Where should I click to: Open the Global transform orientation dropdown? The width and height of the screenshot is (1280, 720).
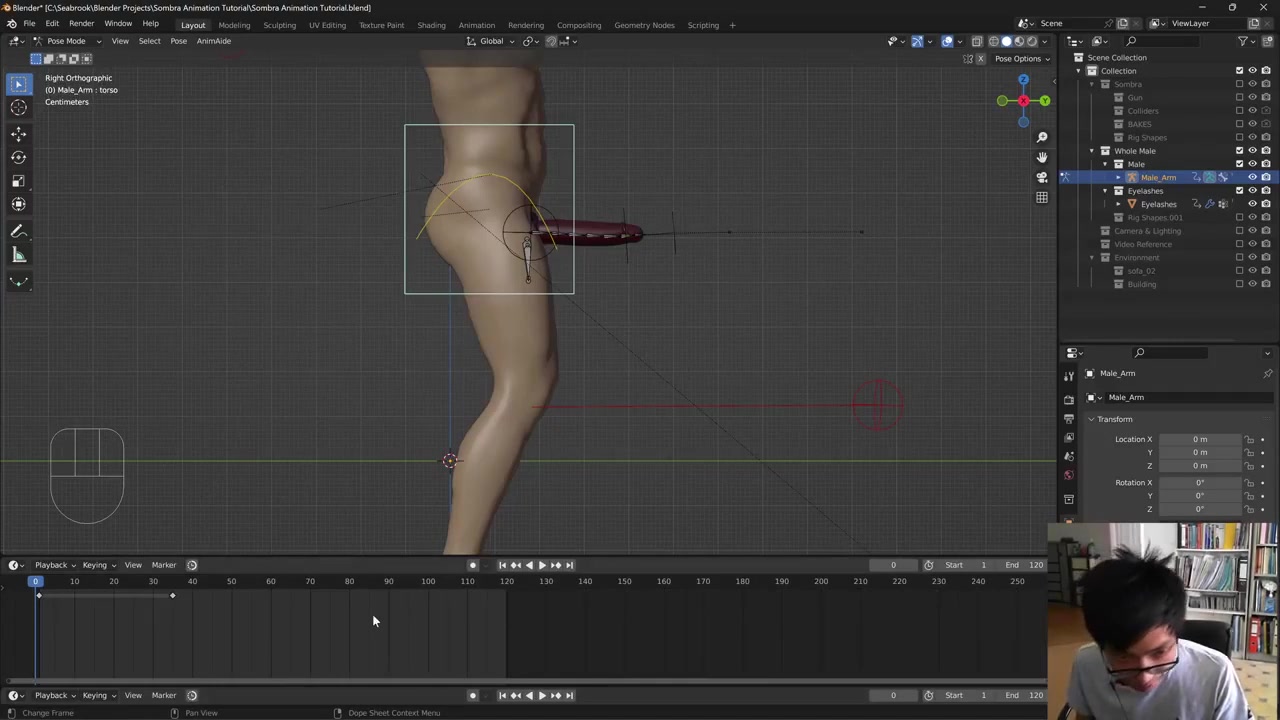pos(492,41)
